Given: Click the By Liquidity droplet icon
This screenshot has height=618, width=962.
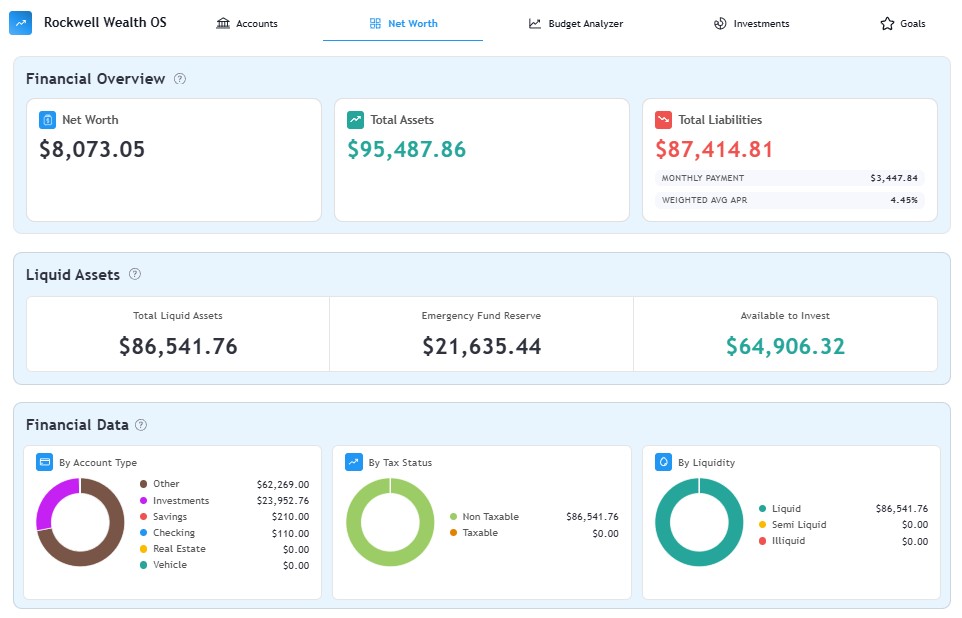Looking at the screenshot, I should click(663, 462).
